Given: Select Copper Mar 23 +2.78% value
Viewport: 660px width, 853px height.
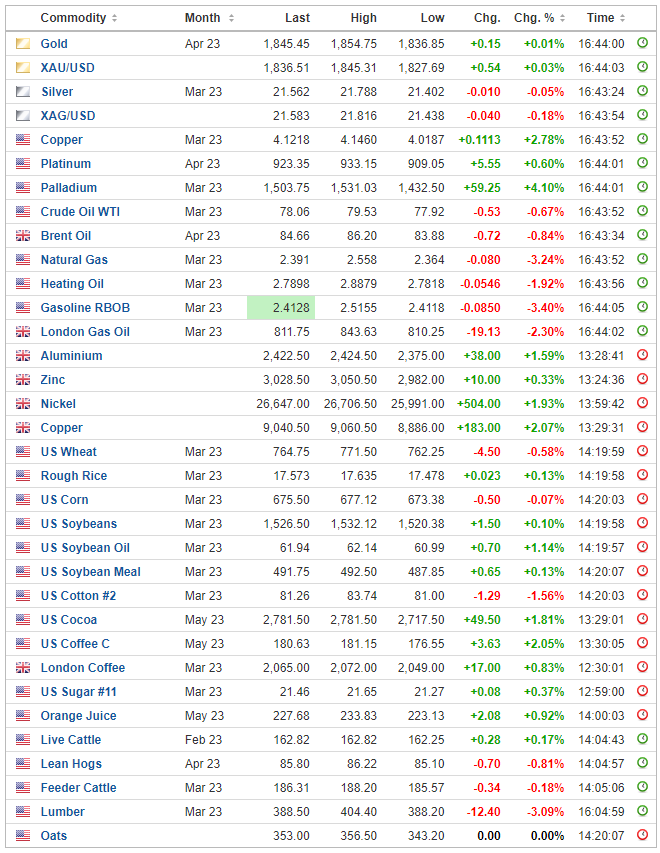Looking at the screenshot, I should 544,140.
